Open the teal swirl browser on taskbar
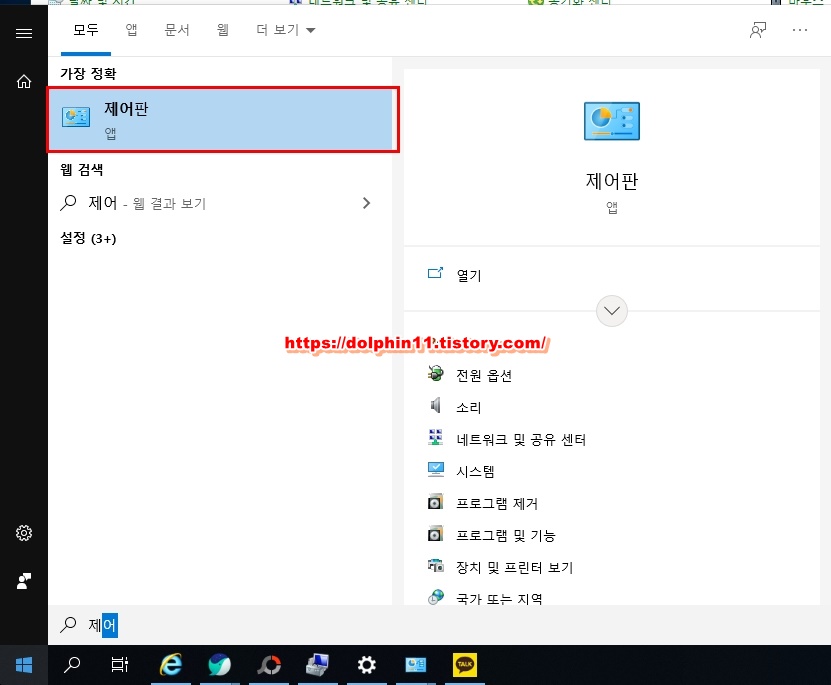 pos(219,665)
